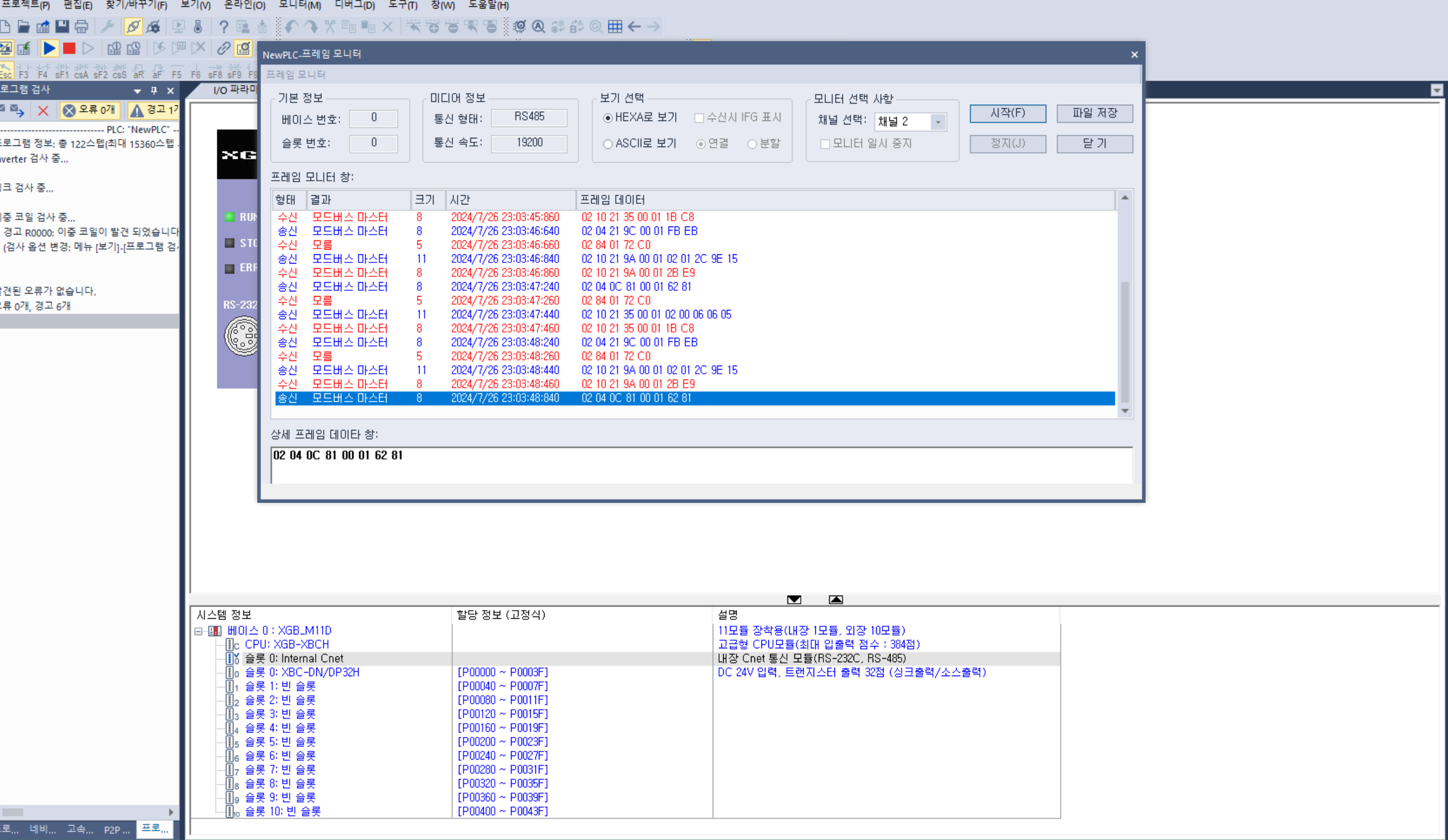Collapse the 베이스 0: XGB_M11D tree node
This screenshot has width=1448, height=840.
coord(199,630)
